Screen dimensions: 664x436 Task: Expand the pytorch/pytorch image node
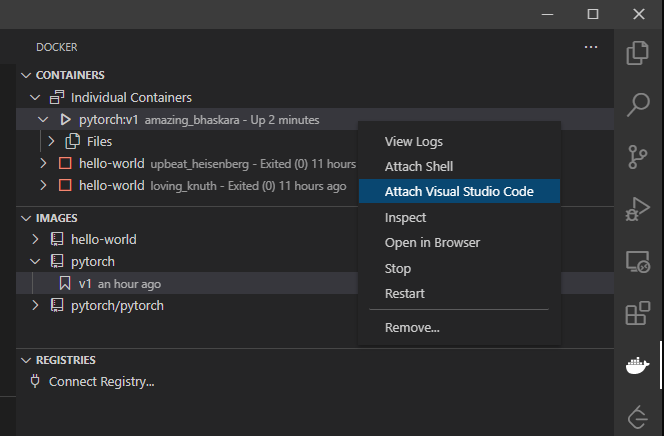pos(36,305)
